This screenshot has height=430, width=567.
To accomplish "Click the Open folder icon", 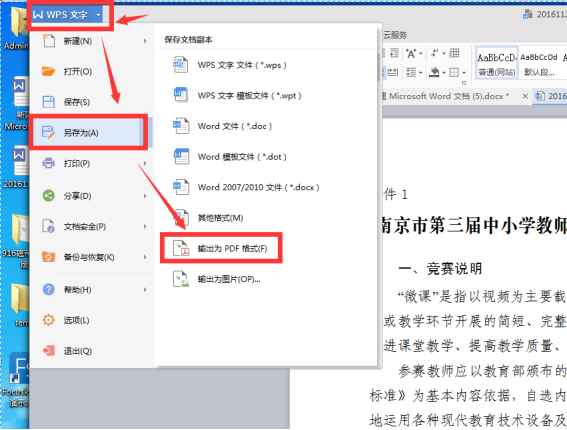I will pos(48,71).
